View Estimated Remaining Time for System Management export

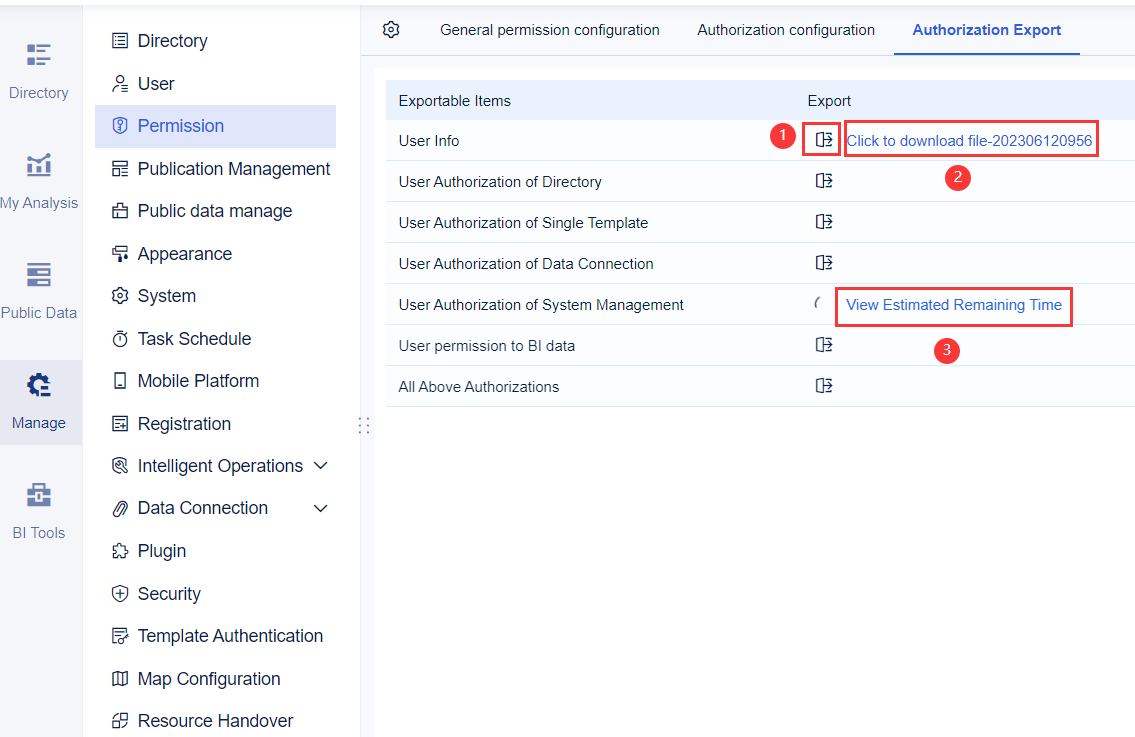(953, 305)
